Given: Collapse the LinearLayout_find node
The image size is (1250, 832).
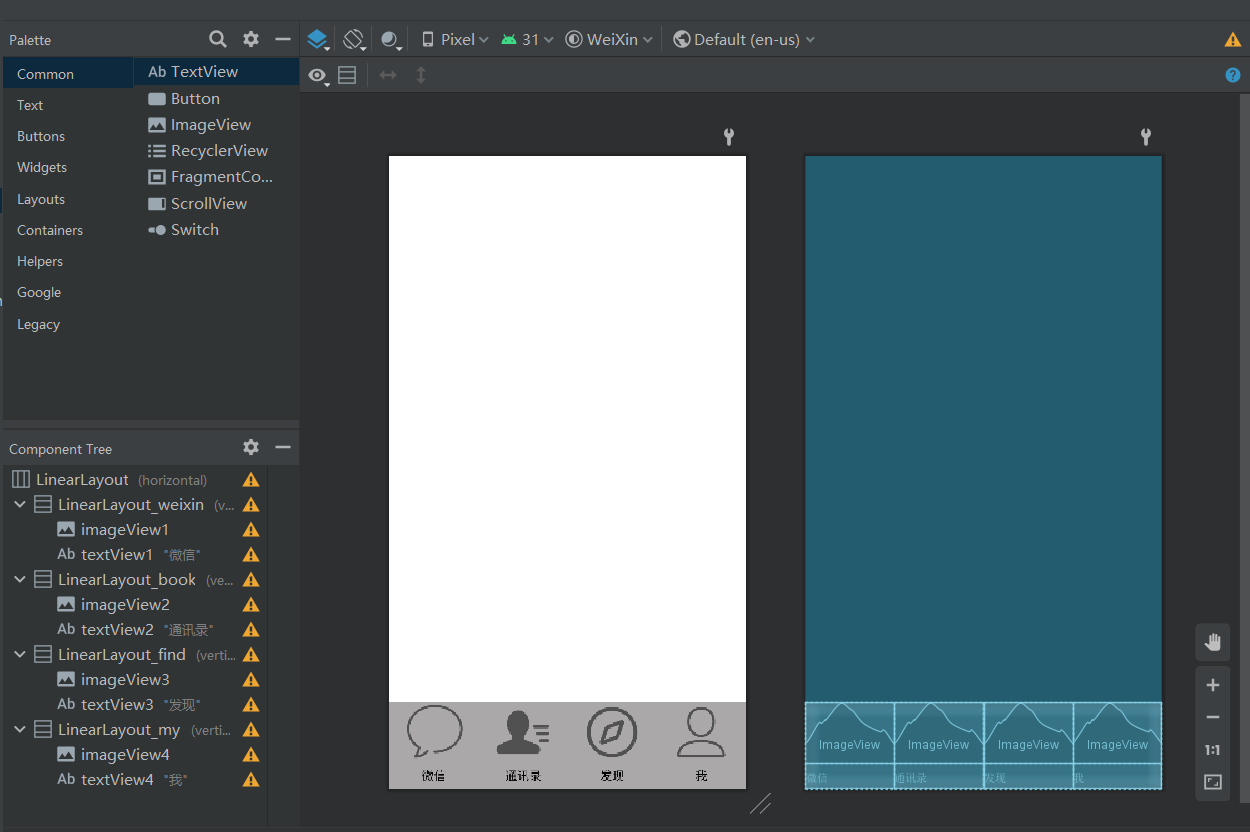Looking at the screenshot, I should coord(20,655).
